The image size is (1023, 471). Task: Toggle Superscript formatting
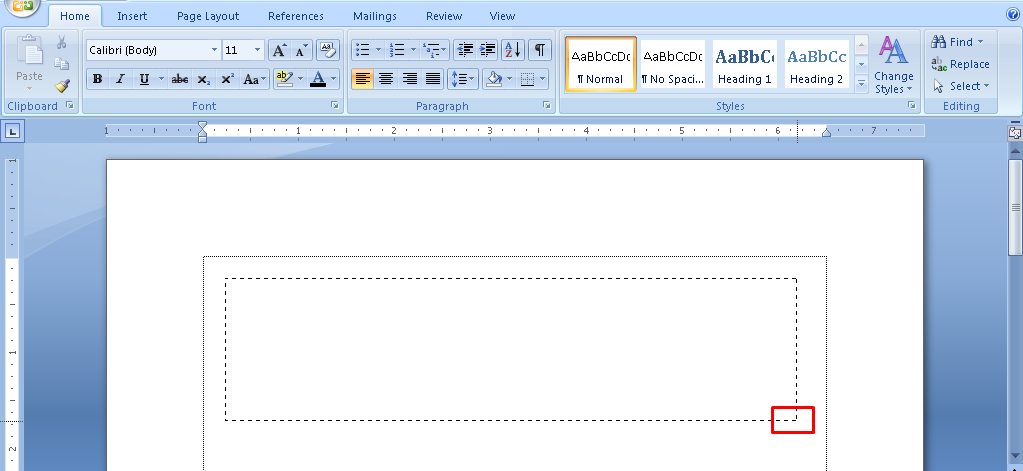(227, 80)
